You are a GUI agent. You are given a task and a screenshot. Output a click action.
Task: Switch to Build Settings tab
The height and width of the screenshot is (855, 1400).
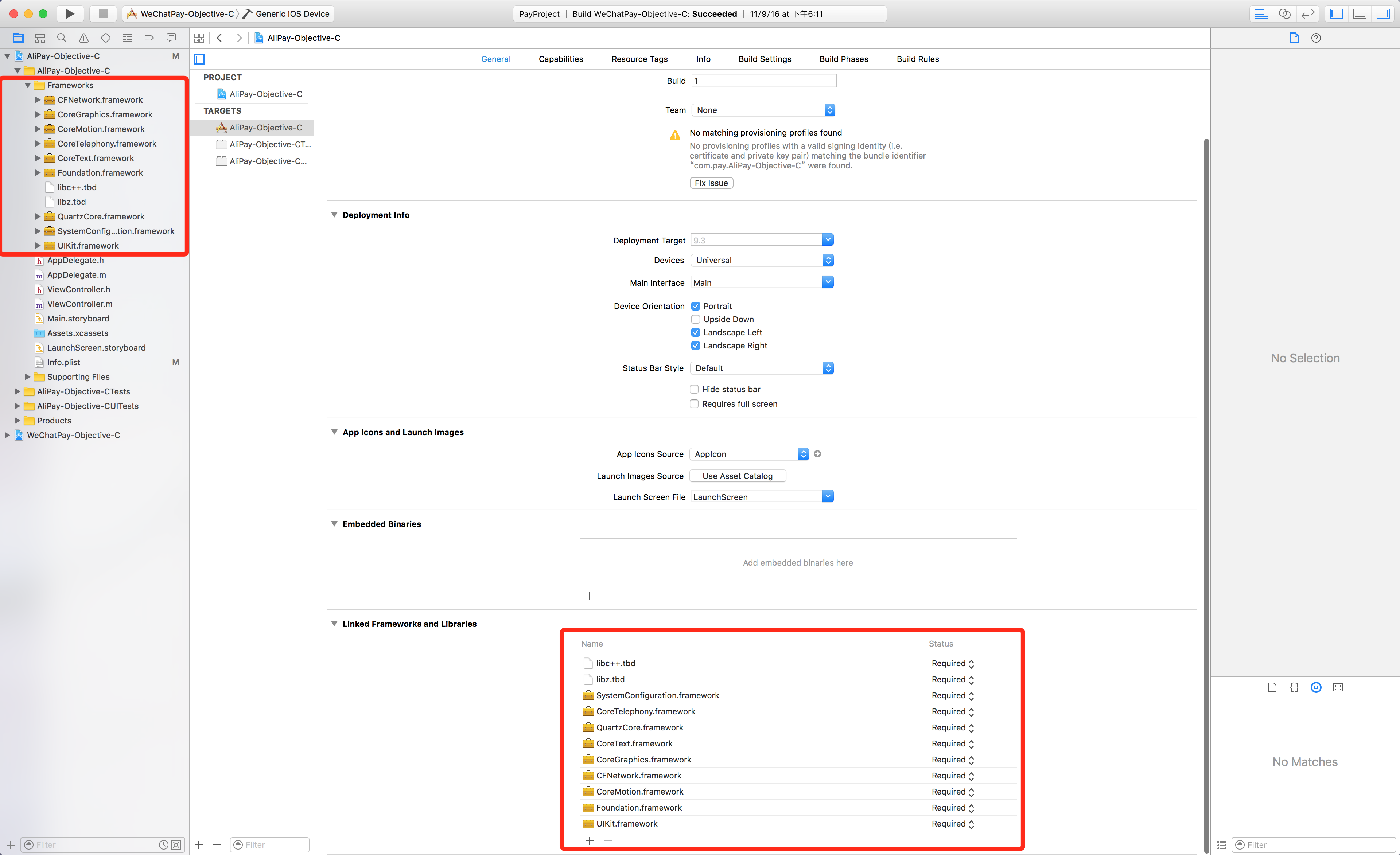point(764,59)
